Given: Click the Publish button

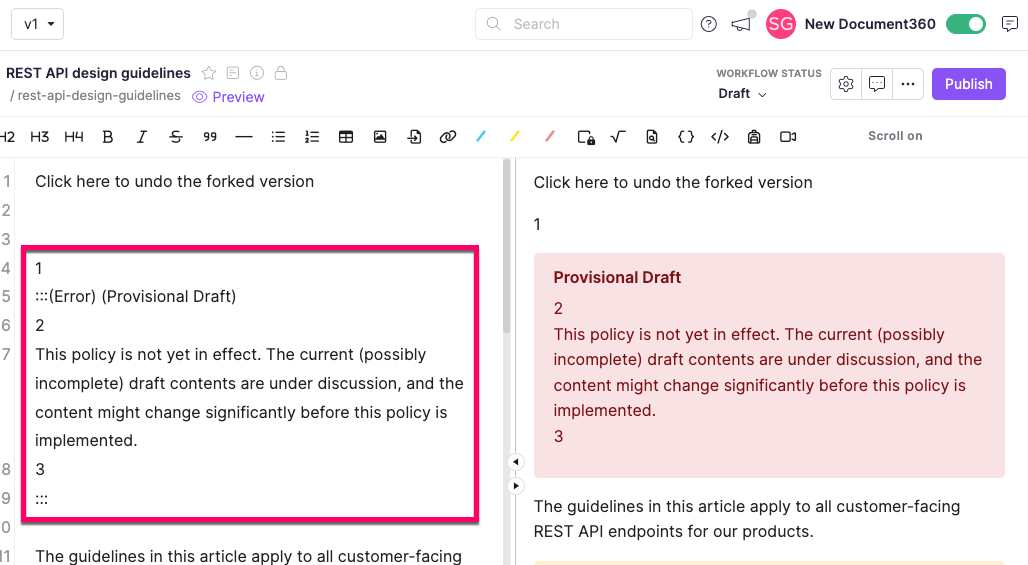Looking at the screenshot, I should [968, 84].
